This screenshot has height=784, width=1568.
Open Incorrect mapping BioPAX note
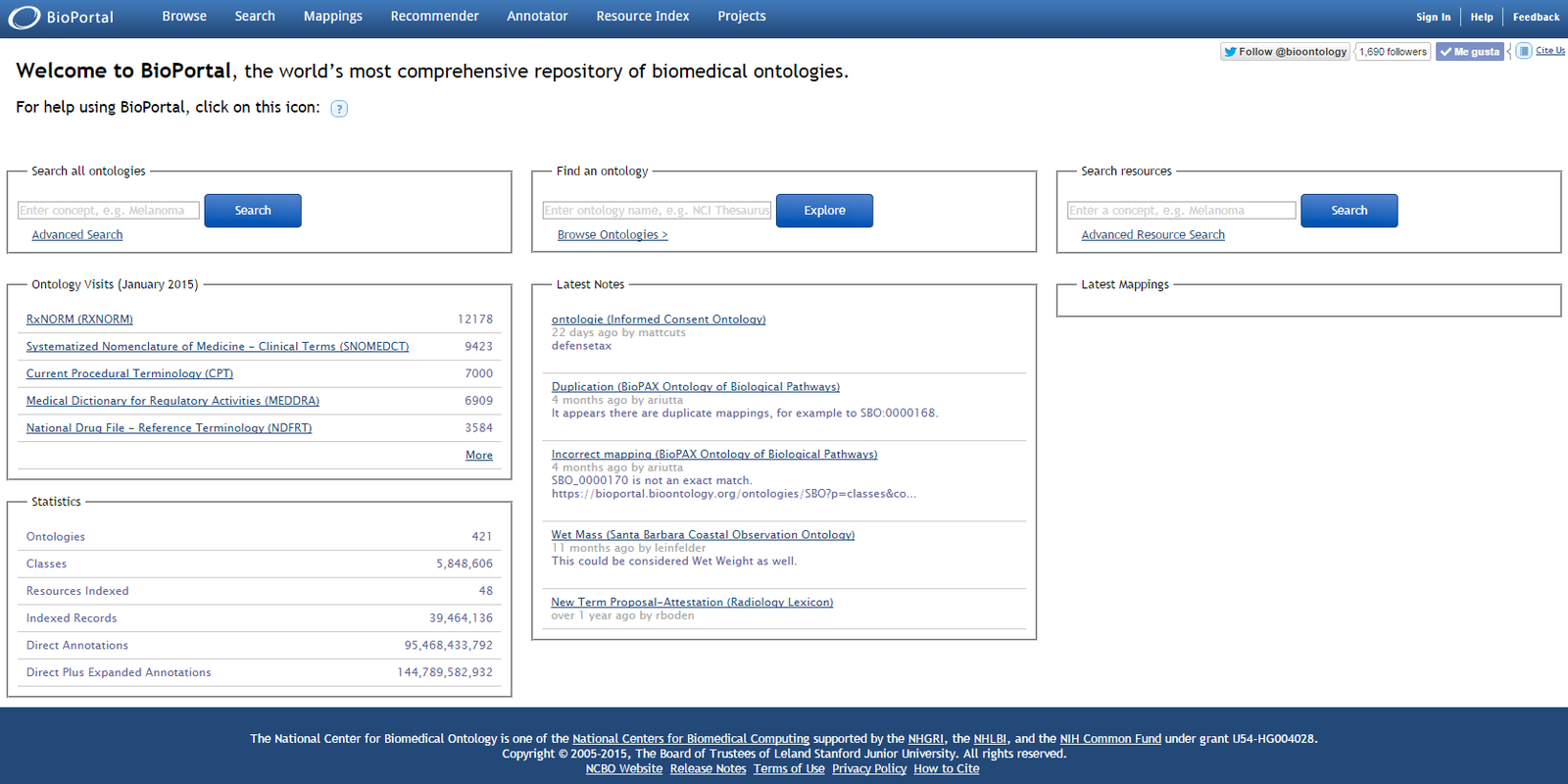pos(714,455)
